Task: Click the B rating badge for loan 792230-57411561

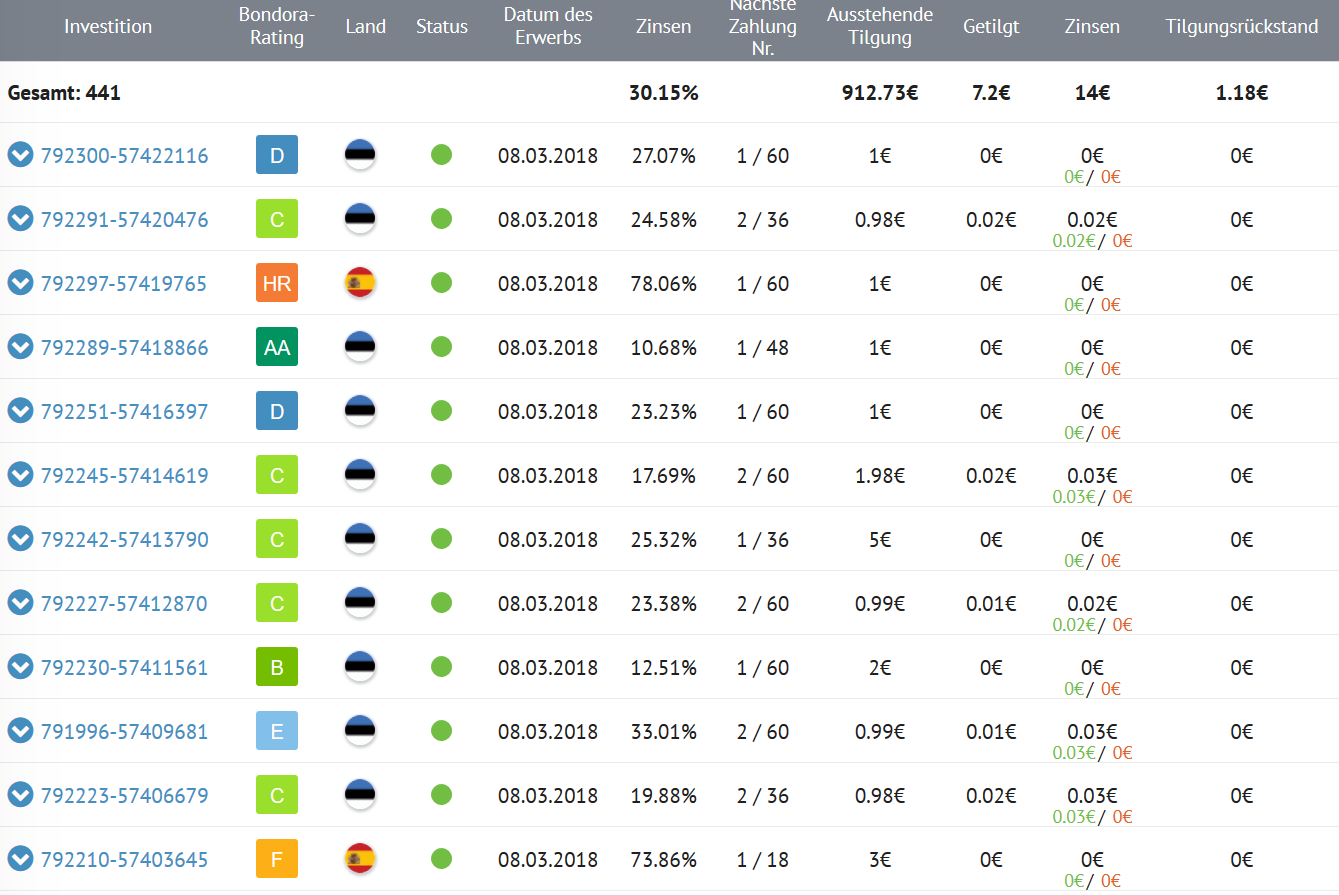Action: tap(277, 667)
